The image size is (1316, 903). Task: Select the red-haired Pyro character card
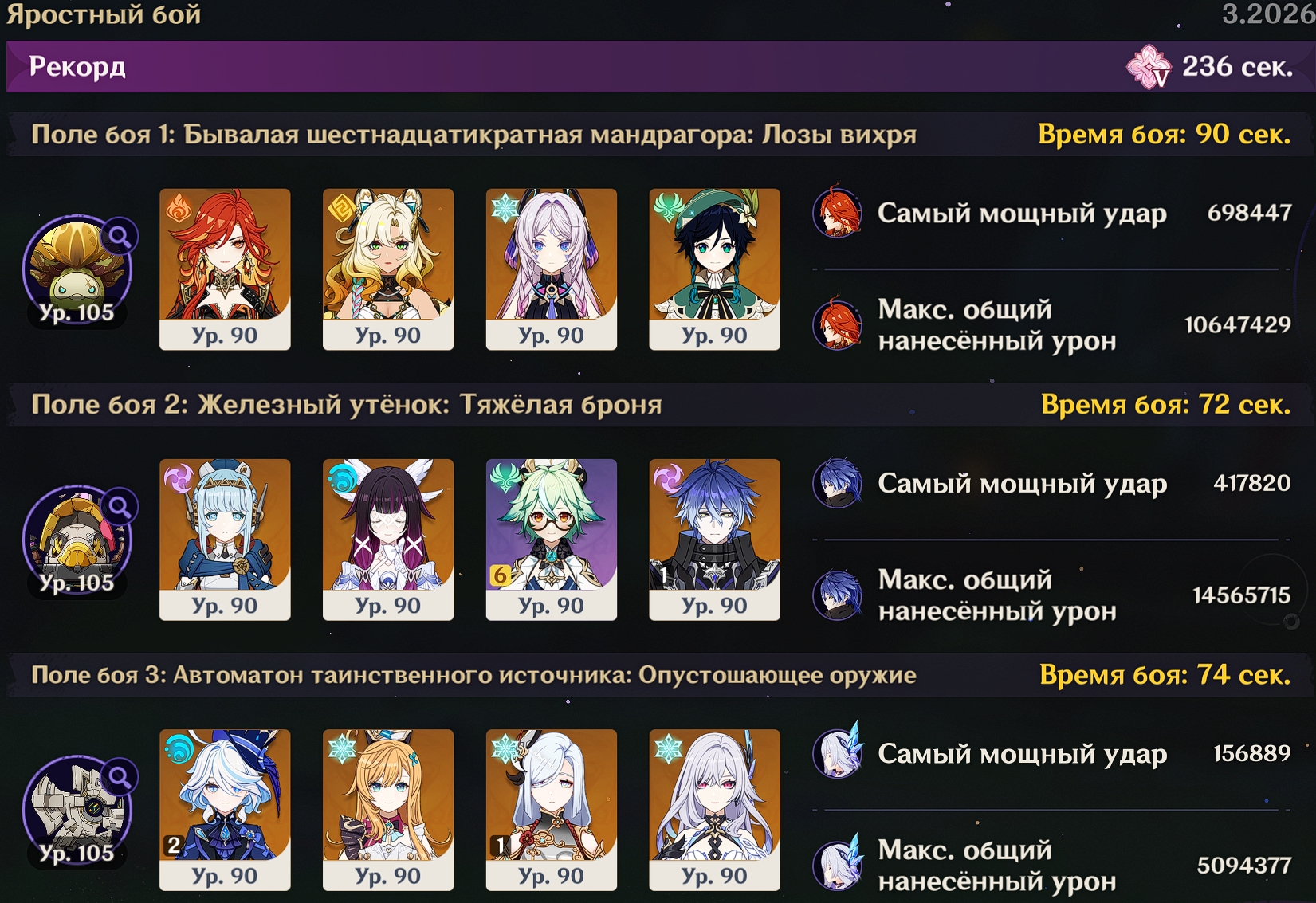click(x=225, y=269)
